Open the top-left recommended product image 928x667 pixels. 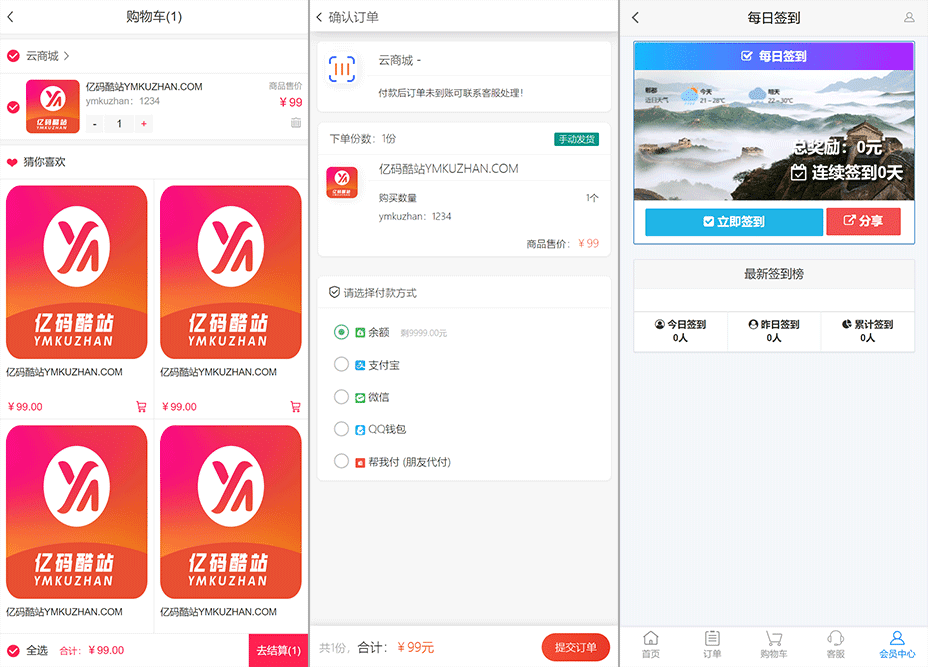pos(77,272)
